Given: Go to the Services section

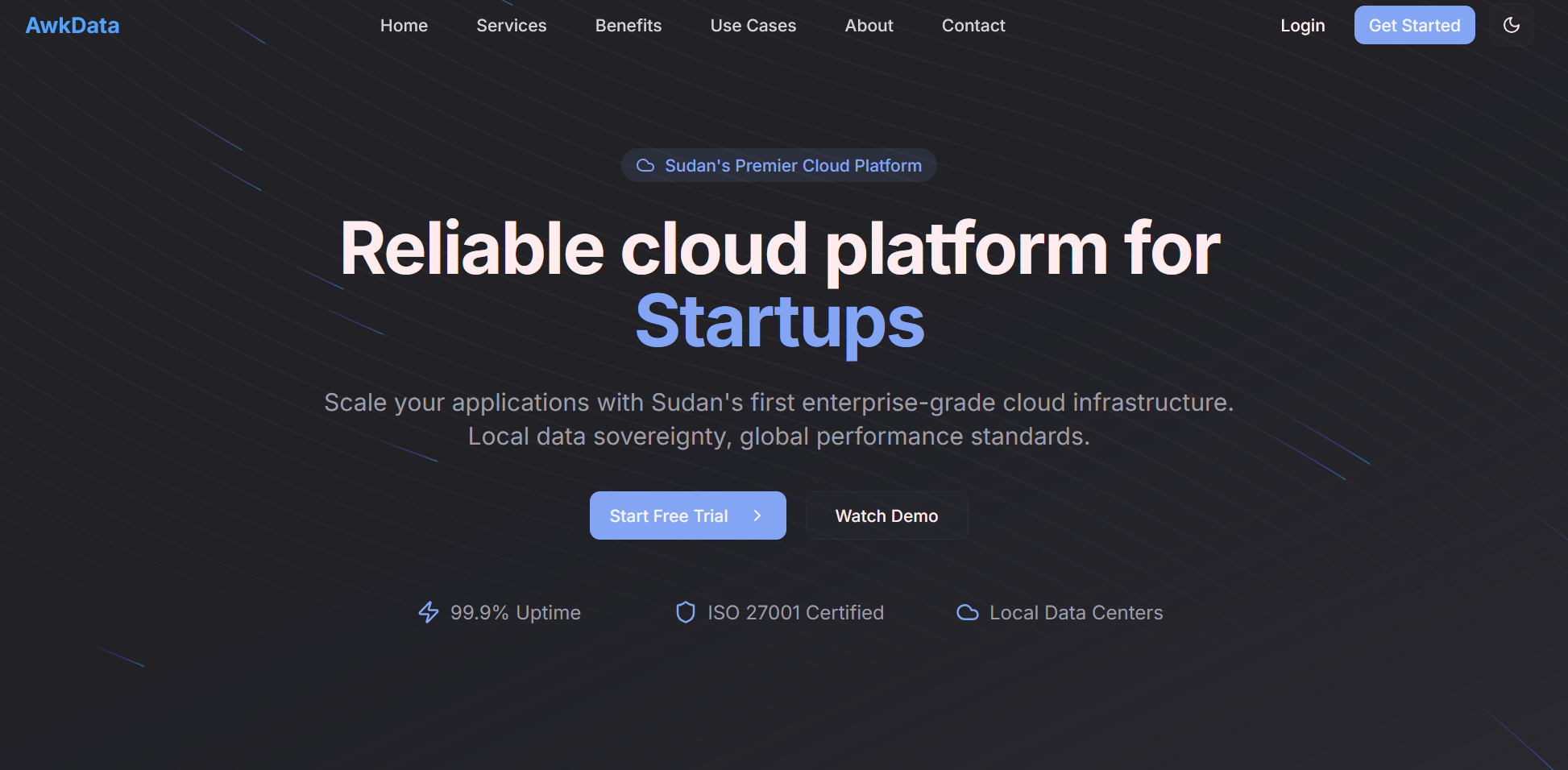Looking at the screenshot, I should (x=512, y=25).
